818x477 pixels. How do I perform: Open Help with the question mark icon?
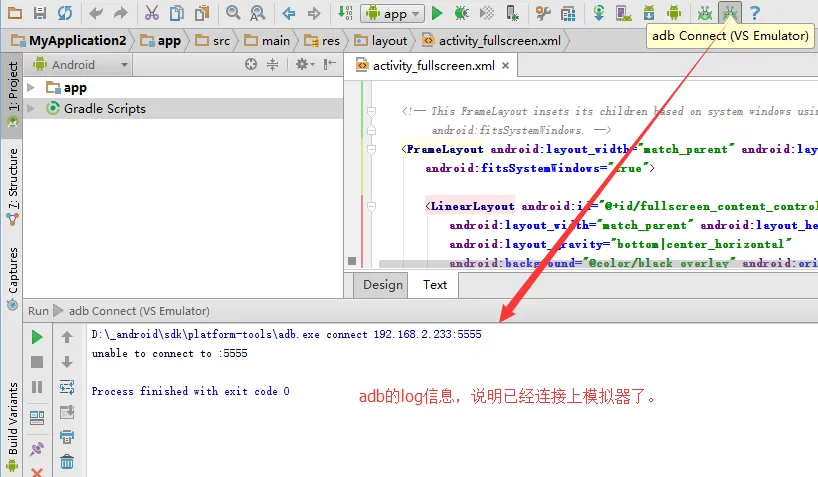point(754,13)
